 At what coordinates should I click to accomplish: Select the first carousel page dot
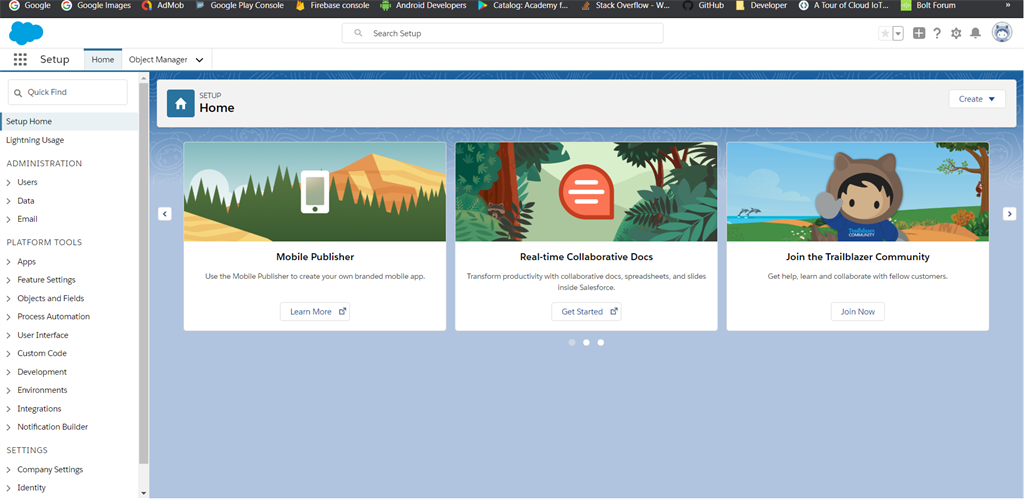click(x=572, y=342)
